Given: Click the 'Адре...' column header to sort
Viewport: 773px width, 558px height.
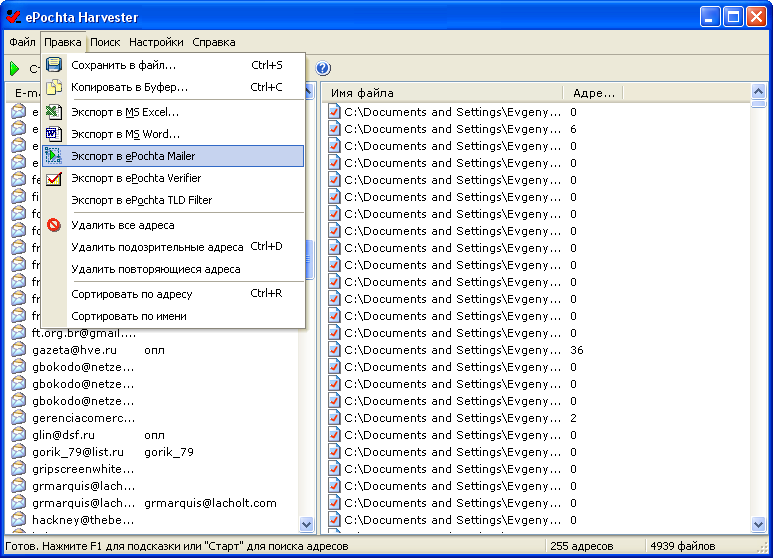Looking at the screenshot, I should pyautogui.click(x=593, y=93).
